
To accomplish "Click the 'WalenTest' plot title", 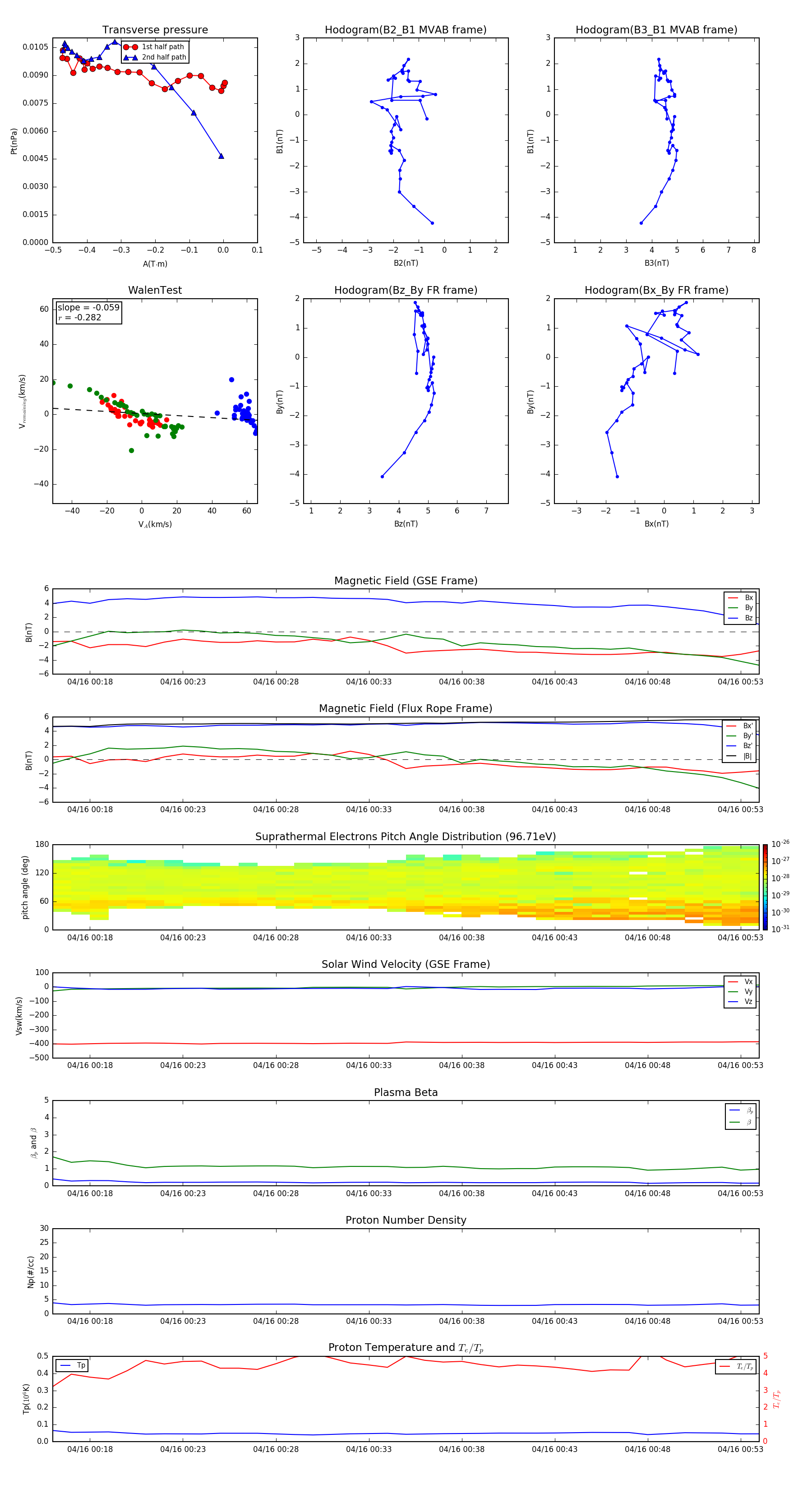I will click(155, 290).
